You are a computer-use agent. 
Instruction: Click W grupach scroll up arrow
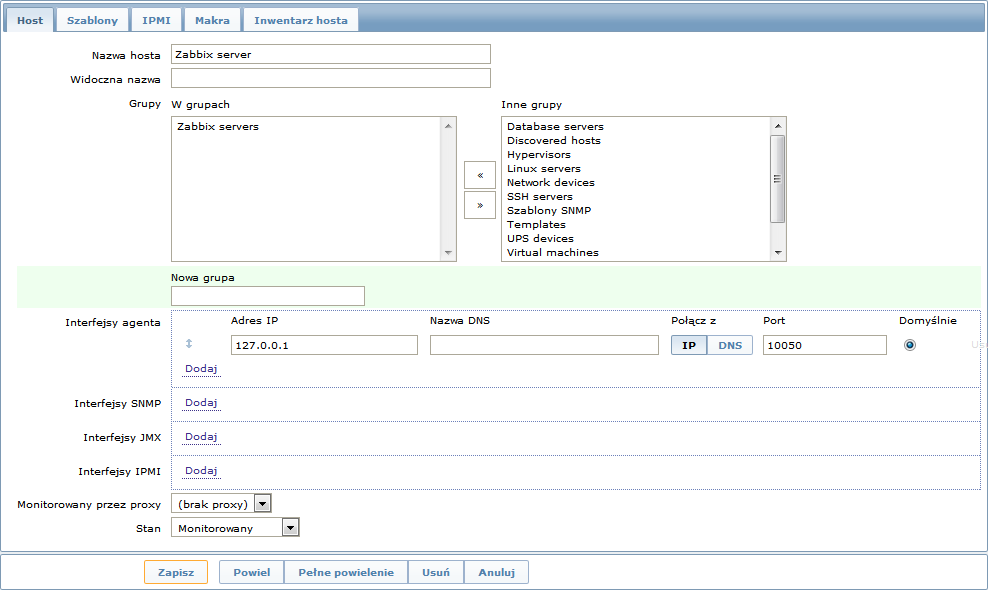[448, 126]
